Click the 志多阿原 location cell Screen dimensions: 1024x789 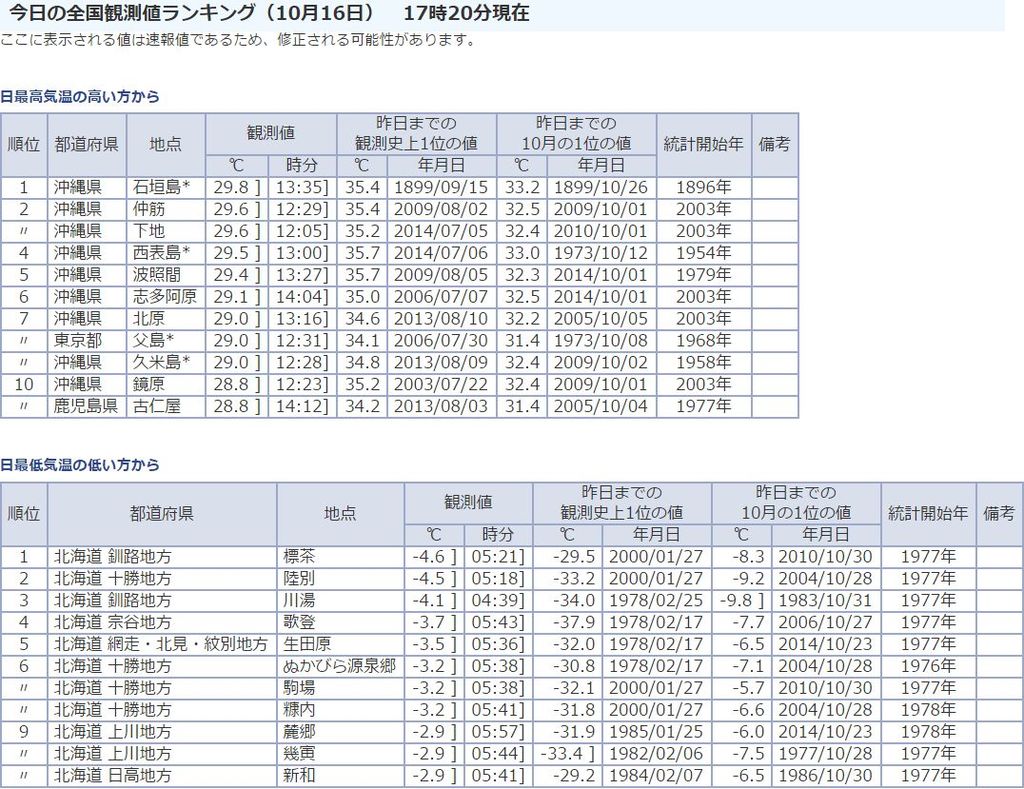tap(165, 297)
